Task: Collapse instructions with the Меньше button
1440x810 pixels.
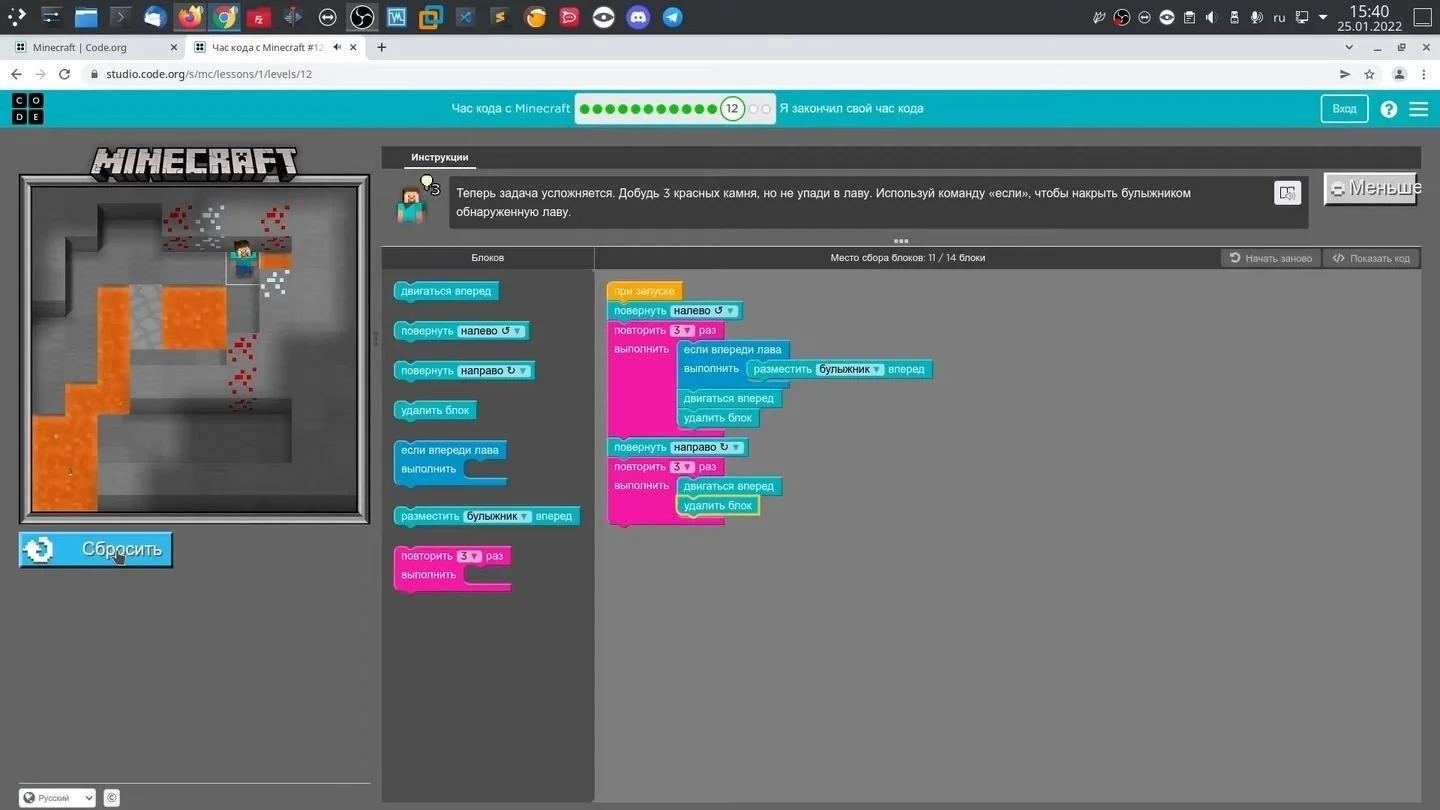Action: tap(1371, 188)
